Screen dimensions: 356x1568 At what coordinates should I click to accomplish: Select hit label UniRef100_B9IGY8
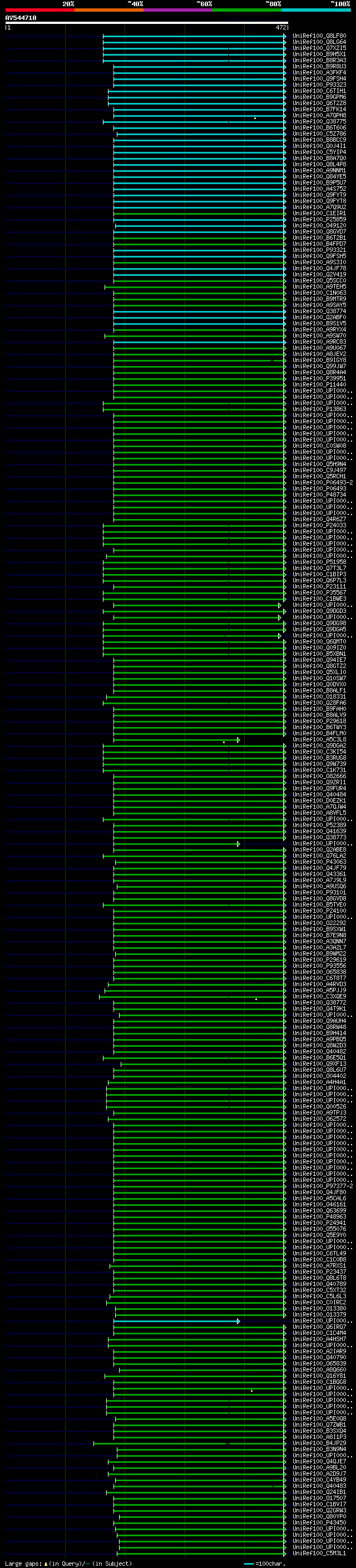coord(319,360)
